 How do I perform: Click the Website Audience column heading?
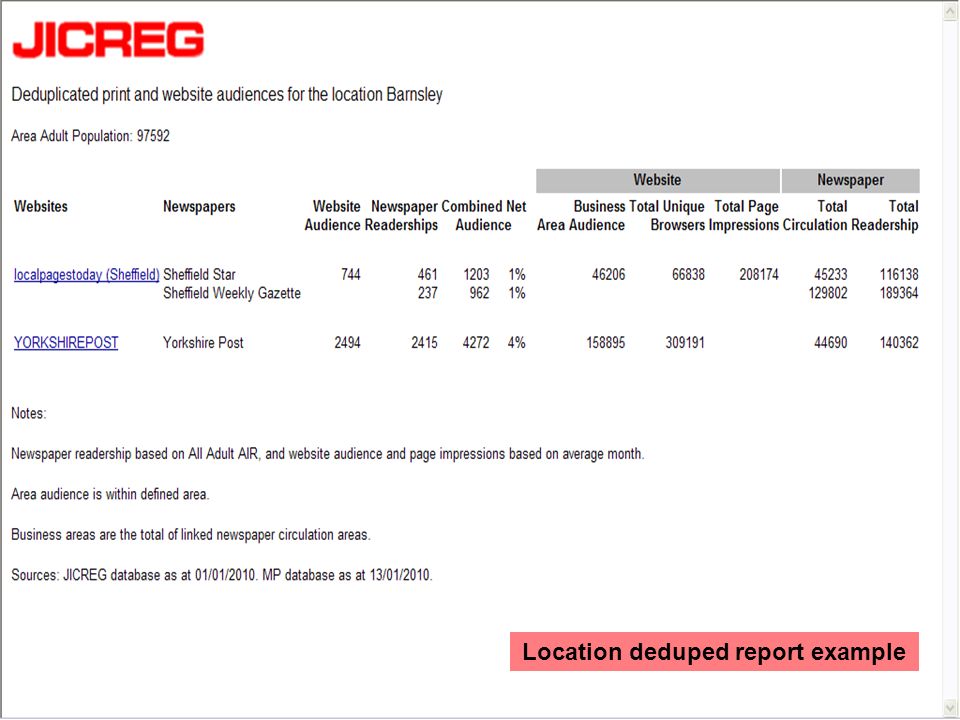tap(332, 216)
